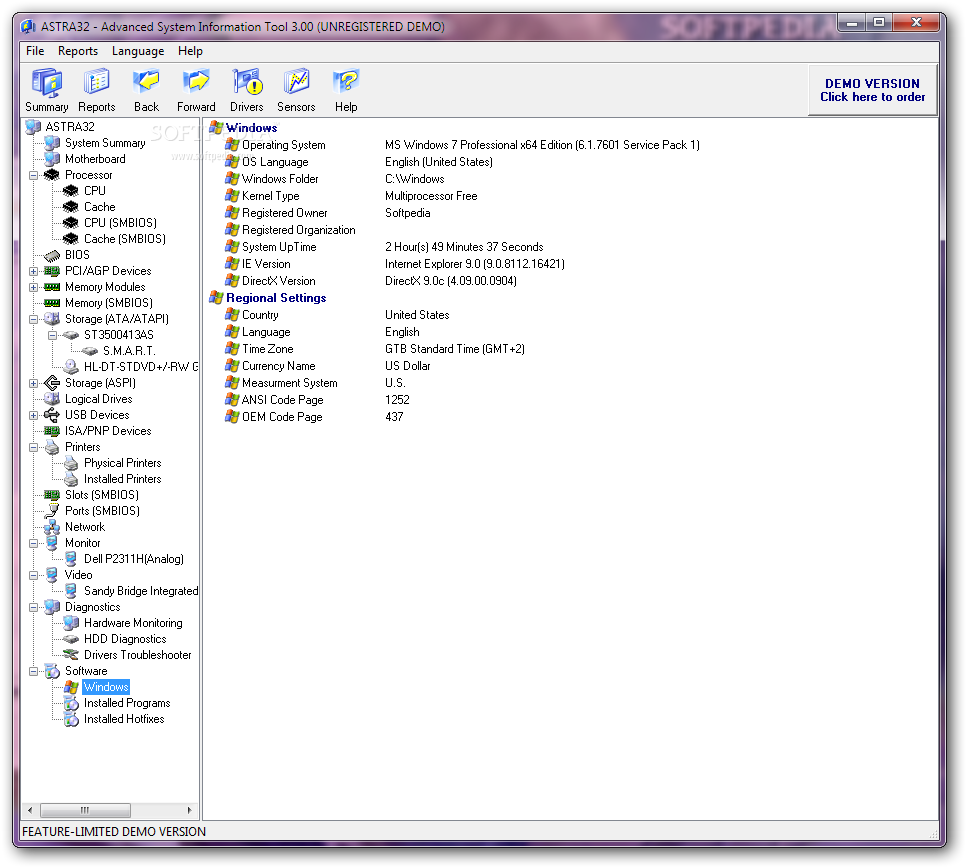Collapse the Printers tree node

pos(33,447)
